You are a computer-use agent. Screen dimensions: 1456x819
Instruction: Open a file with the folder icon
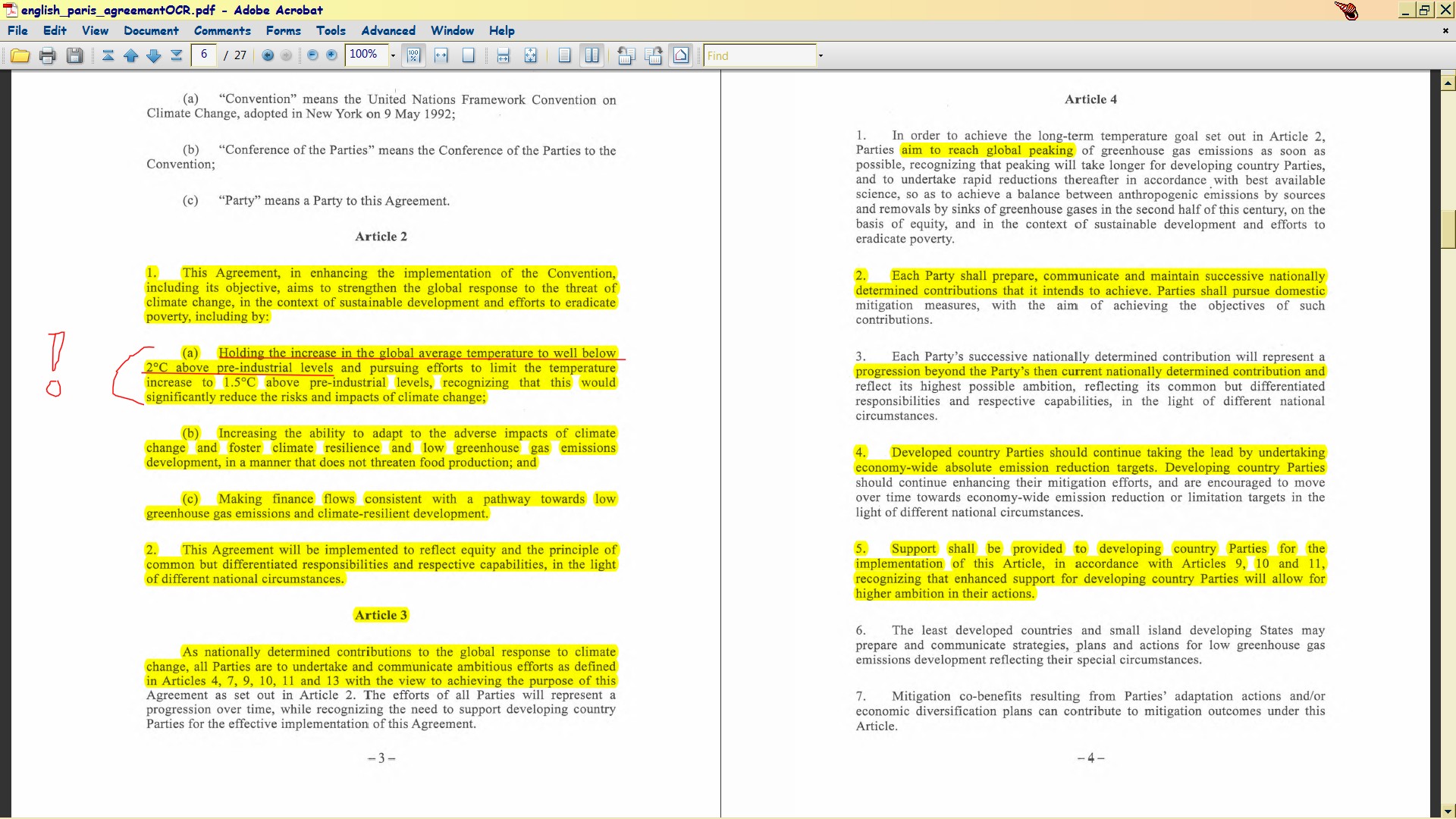coord(20,55)
